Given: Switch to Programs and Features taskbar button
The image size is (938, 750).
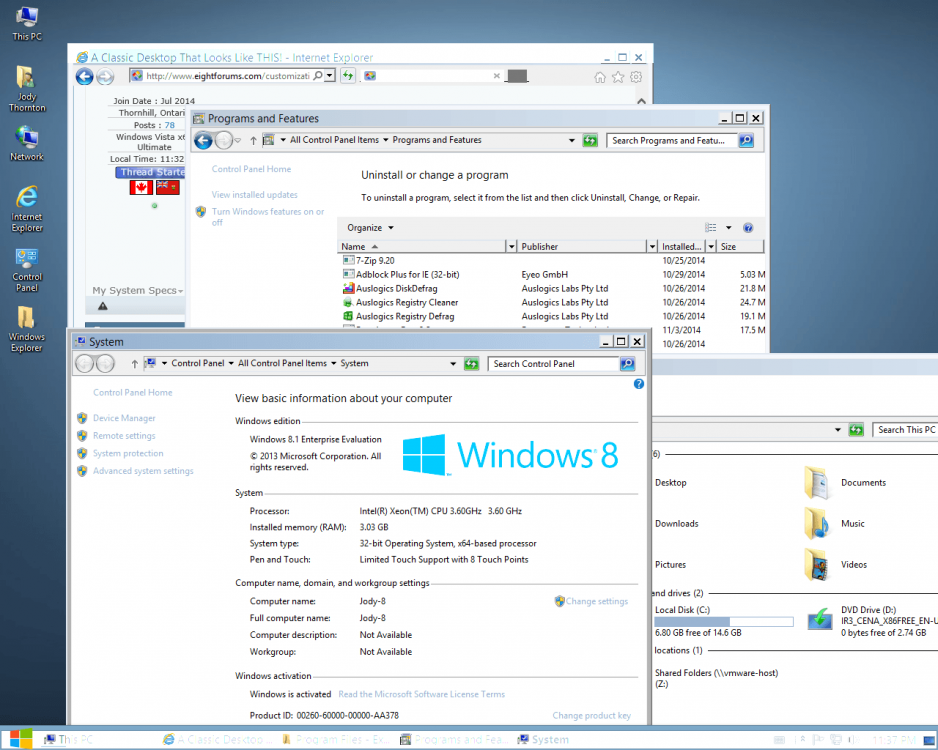Looking at the screenshot, I should click(454, 739).
